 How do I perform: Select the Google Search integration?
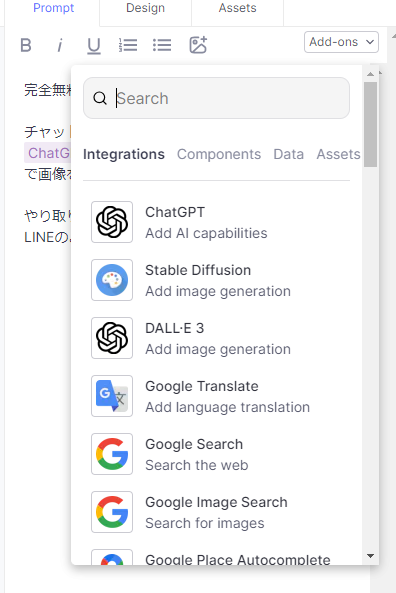pos(216,454)
